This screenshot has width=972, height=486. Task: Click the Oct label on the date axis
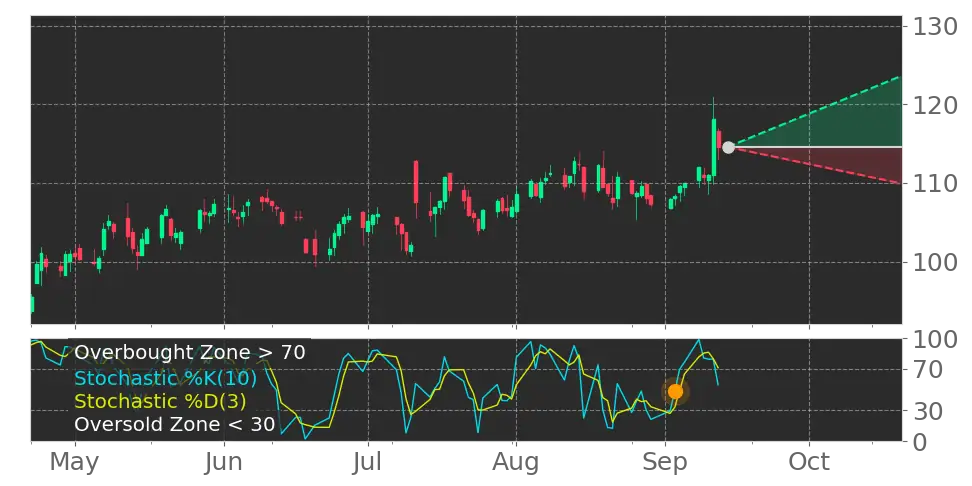click(809, 462)
